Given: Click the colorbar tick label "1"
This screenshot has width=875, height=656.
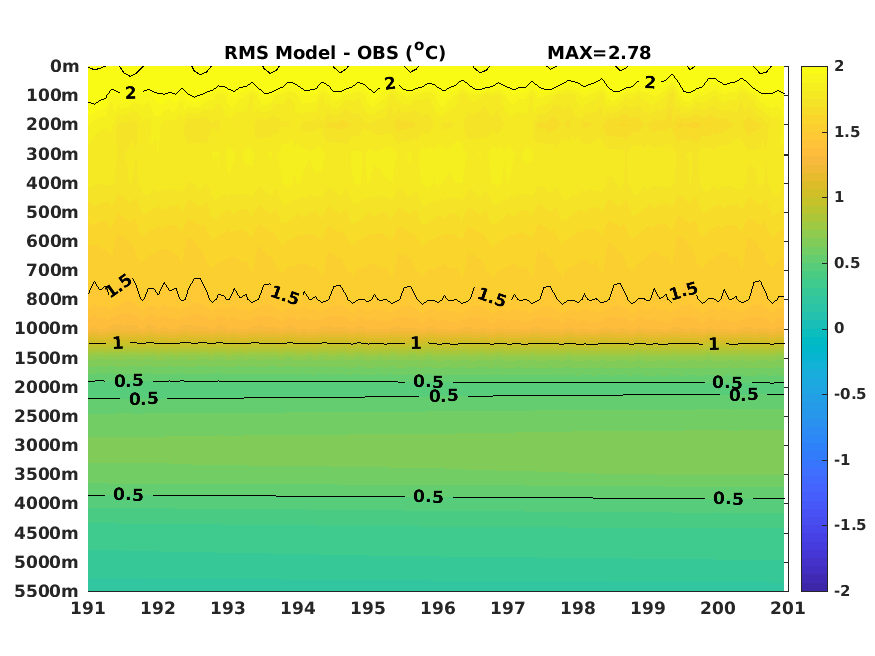Looking at the screenshot, I should pyautogui.click(x=839, y=197).
